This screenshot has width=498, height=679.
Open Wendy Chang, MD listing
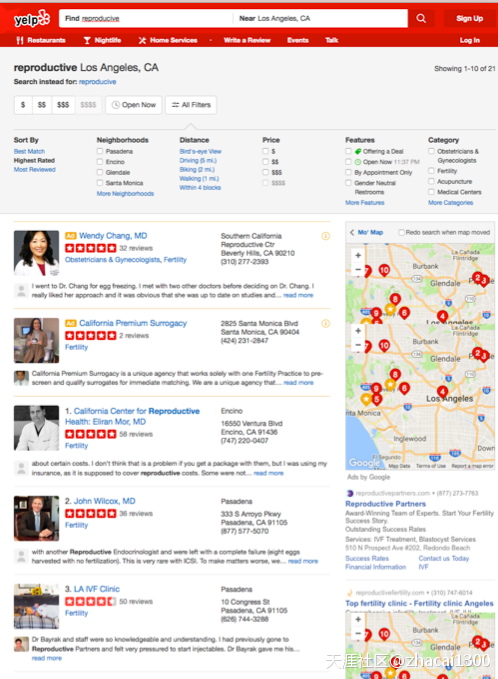pos(113,236)
